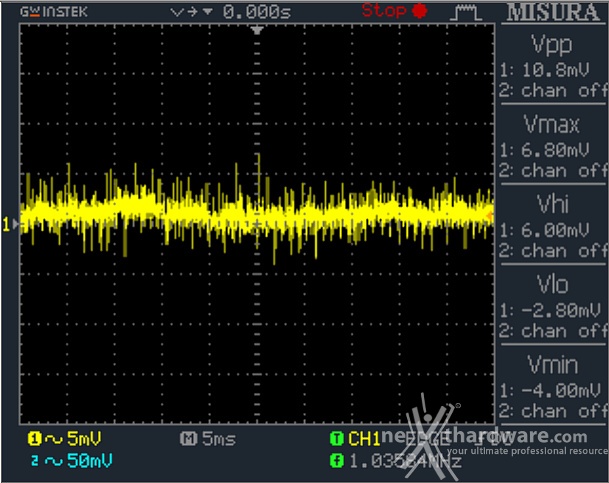609x483 pixels.
Task: Click the GW Instek logo
Action: (x=54, y=12)
